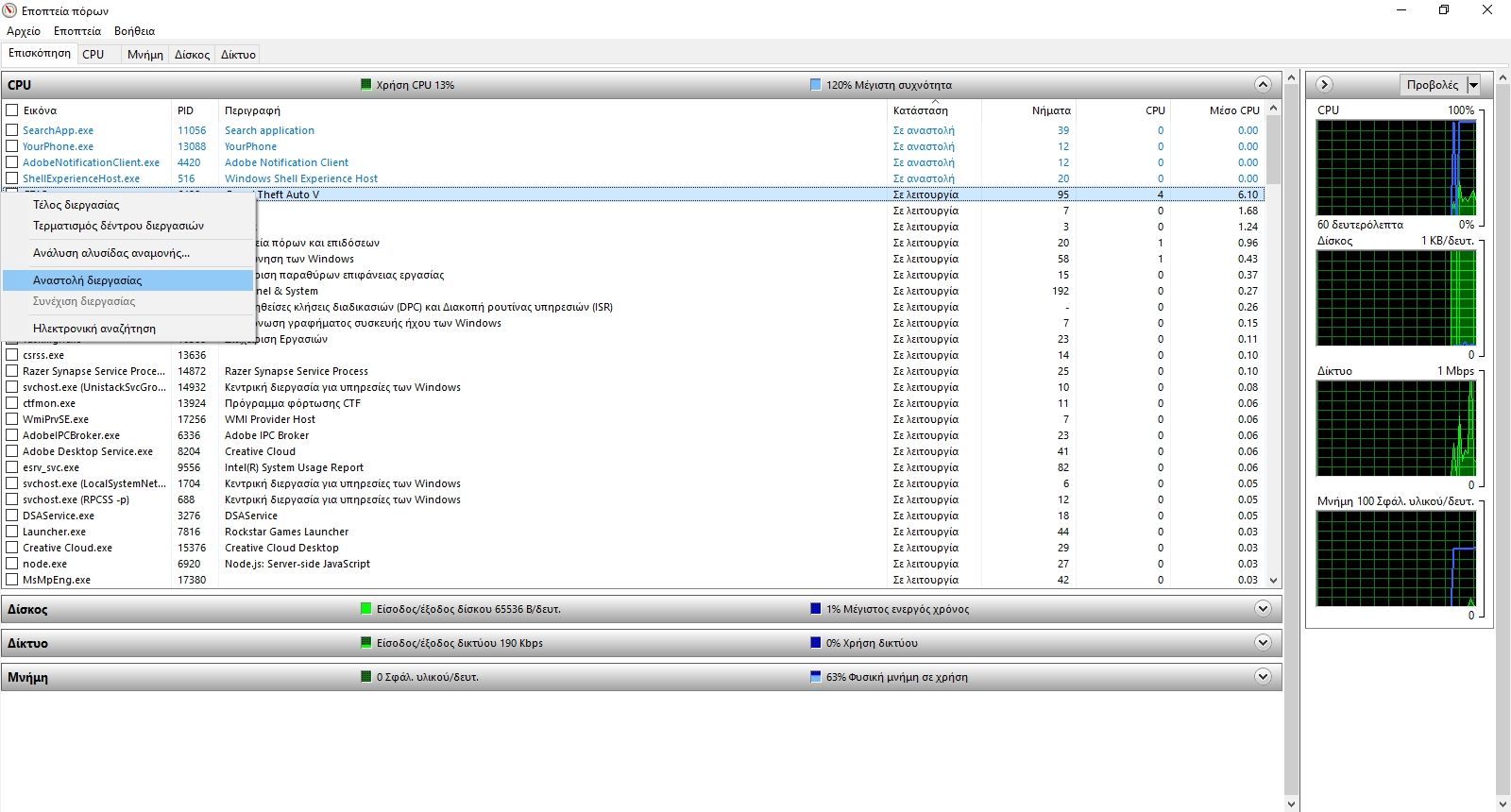Collapse the right graphs pane arrow

1324,85
